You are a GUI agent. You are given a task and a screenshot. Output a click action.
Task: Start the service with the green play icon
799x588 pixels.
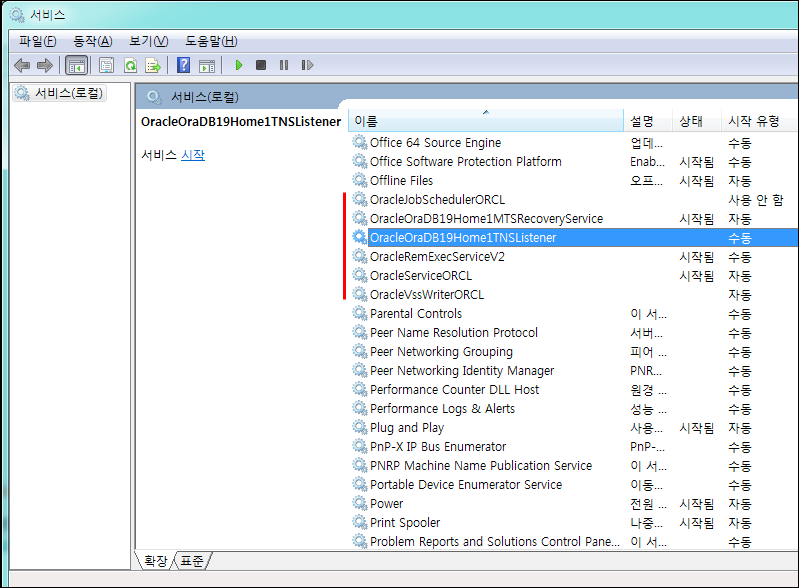coord(238,65)
